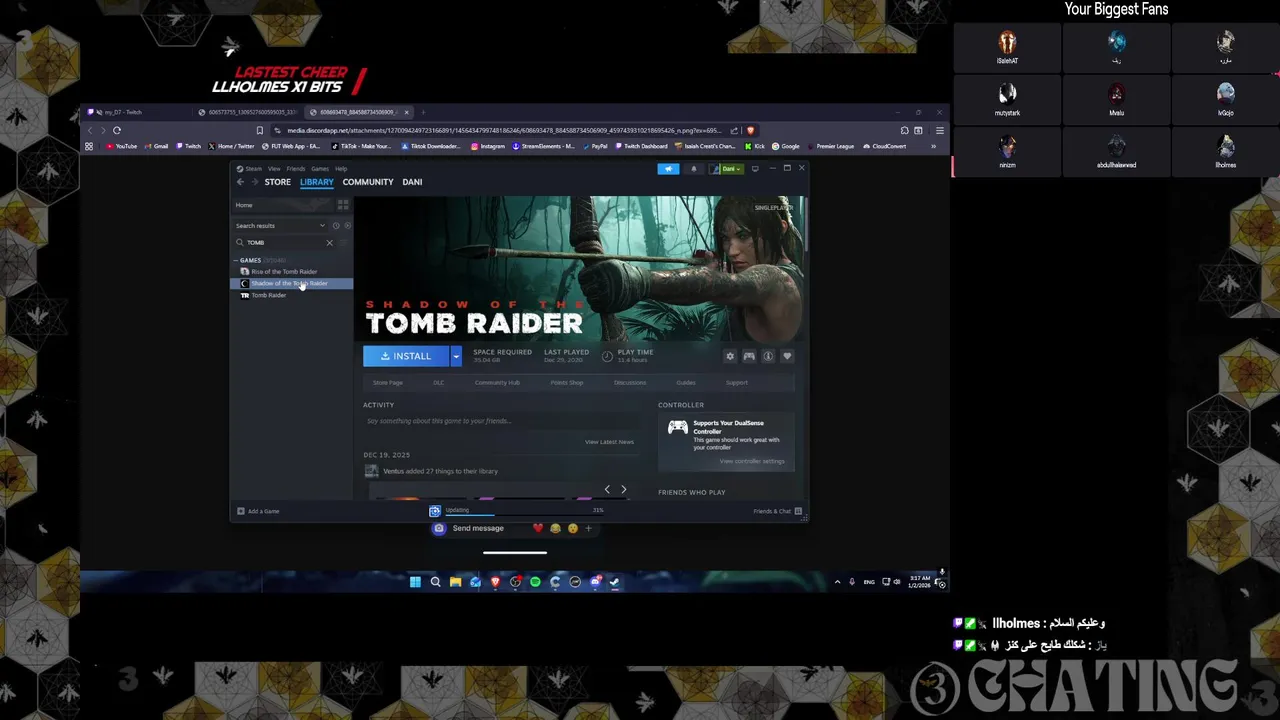
Task: Open the Help menu in Steam
Action: (341, 169)
